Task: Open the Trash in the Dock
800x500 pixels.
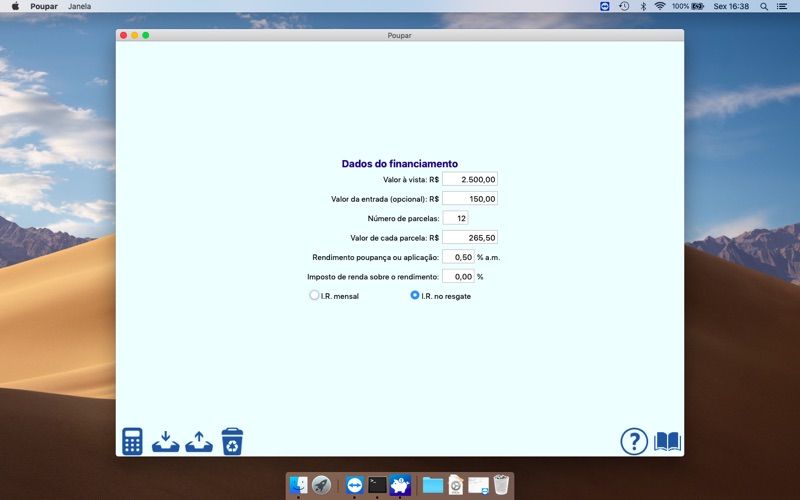Action: (501, 485)
